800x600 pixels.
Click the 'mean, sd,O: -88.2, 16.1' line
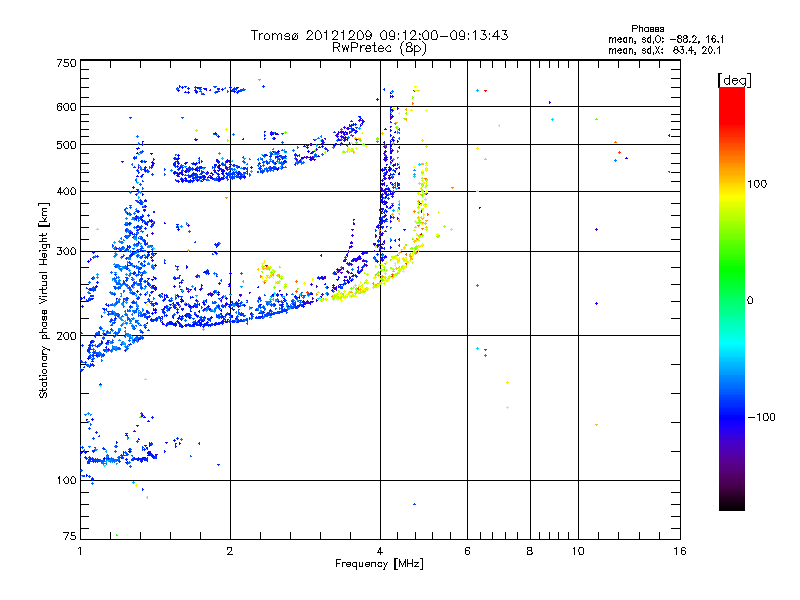(666, 39)
